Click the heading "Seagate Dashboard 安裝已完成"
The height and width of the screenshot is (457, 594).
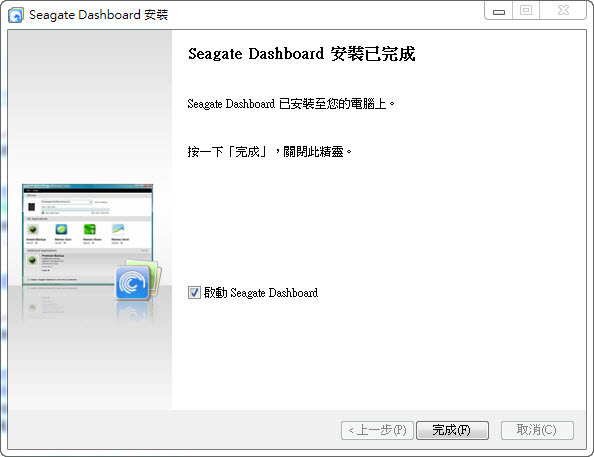[x=302, y=54]
